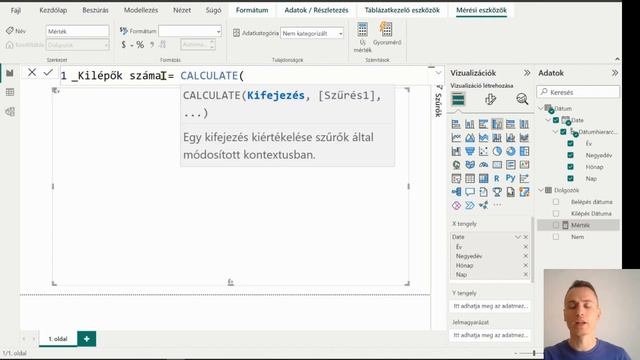Select the map globe visual
Viewport: 640px width, 360px height.
456,164
